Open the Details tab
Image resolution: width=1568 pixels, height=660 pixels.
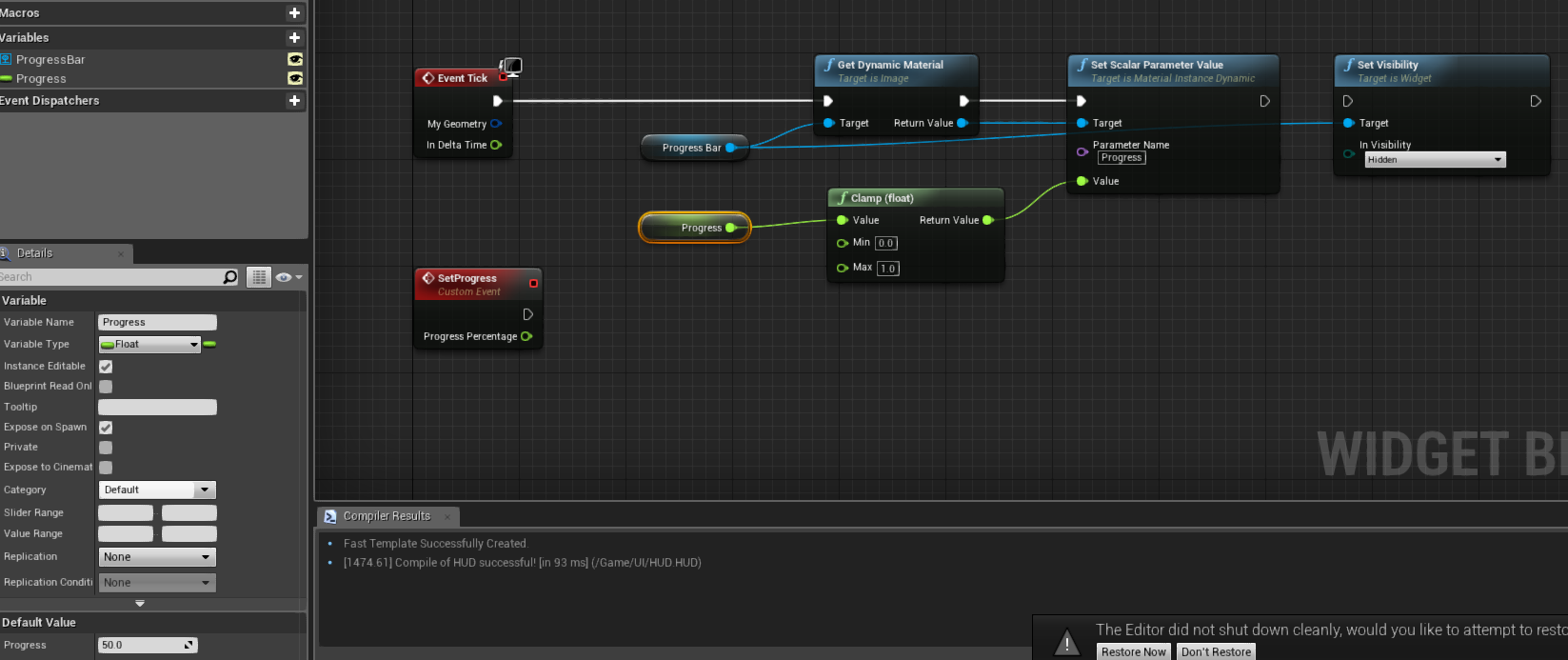35,253
